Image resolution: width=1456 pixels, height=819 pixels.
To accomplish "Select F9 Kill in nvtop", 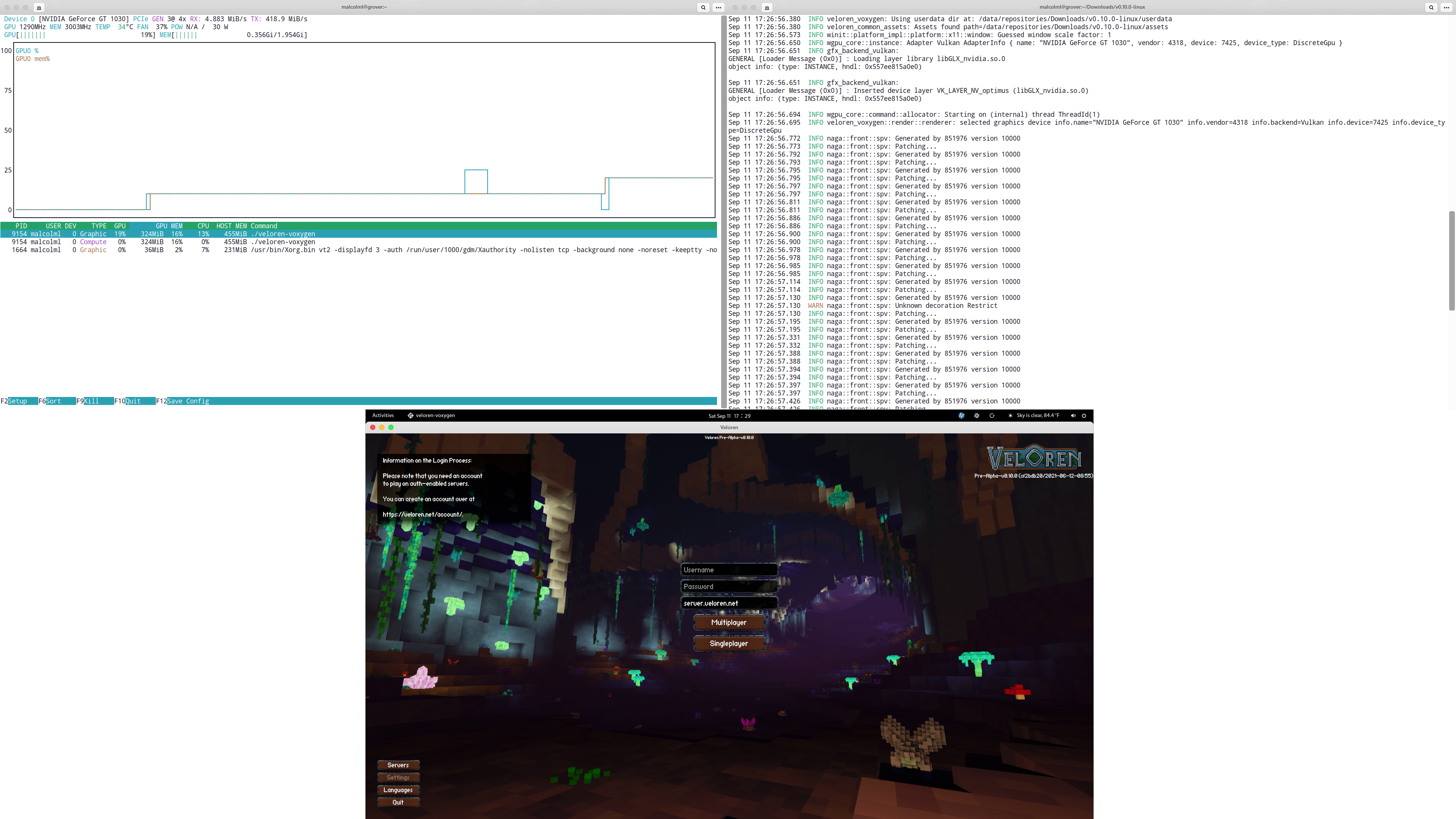I will click(x=95, y=401).
